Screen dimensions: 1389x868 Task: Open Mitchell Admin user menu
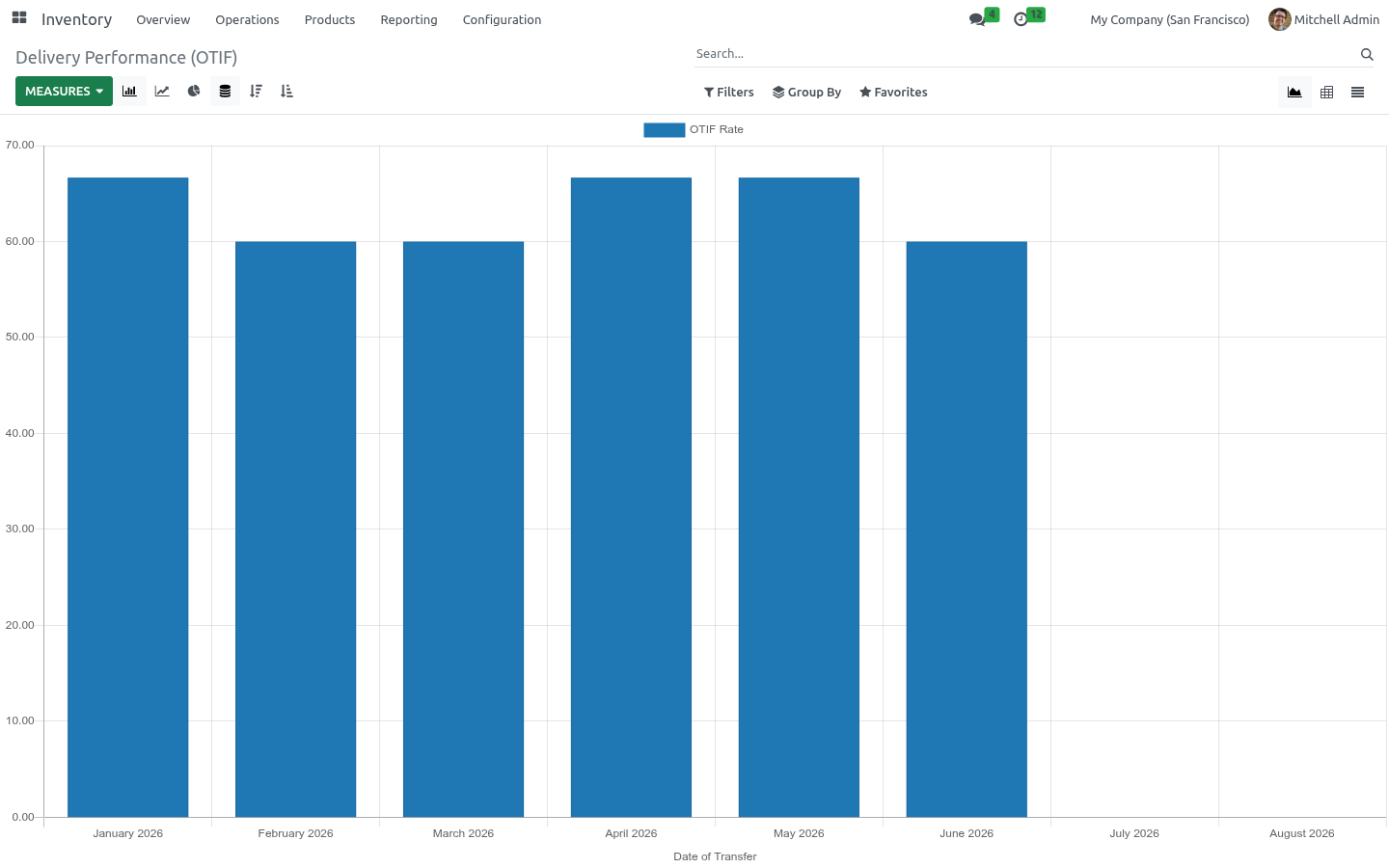point(1324,19)
